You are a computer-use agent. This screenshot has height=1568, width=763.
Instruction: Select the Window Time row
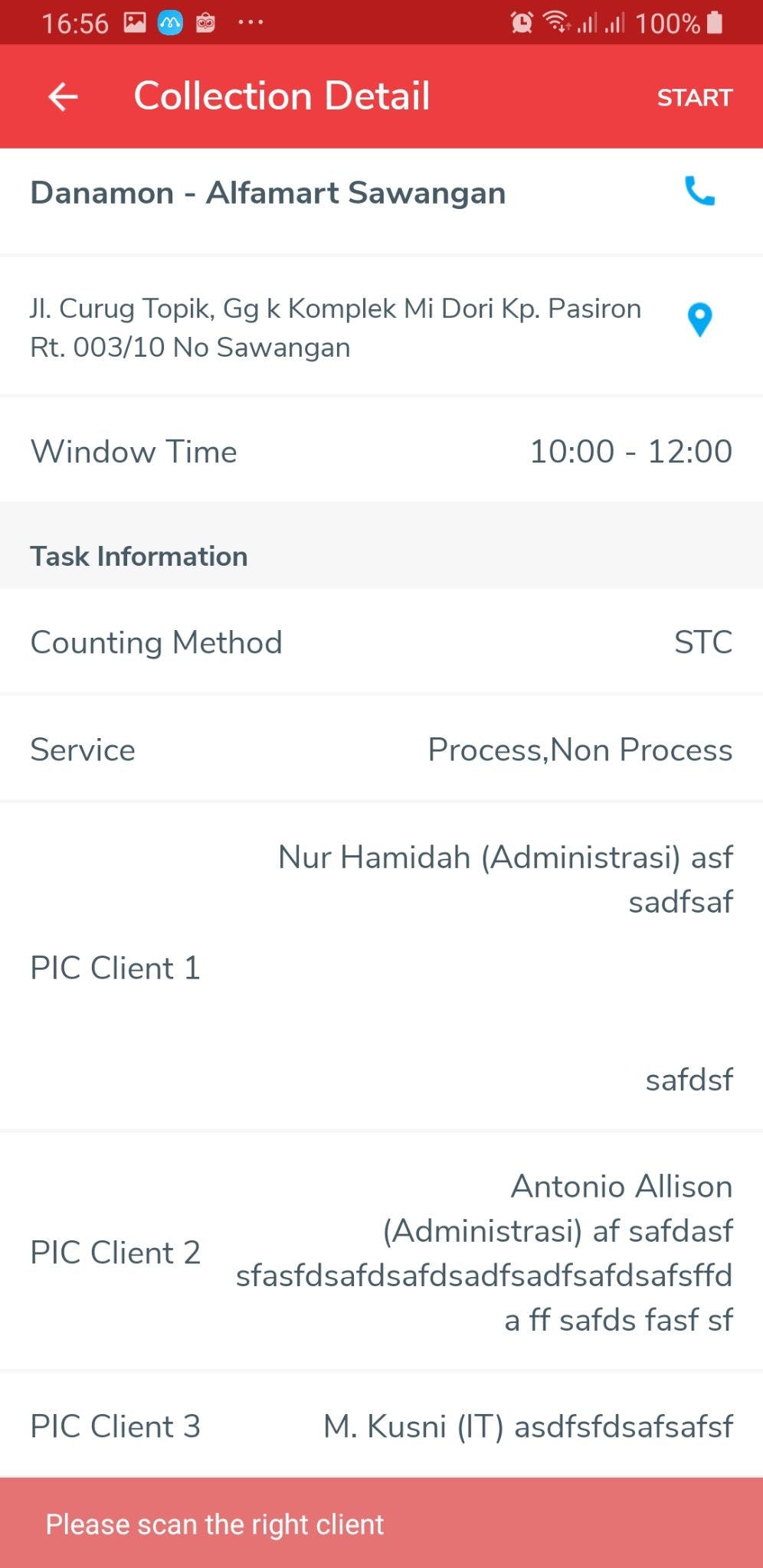point(381,451)
